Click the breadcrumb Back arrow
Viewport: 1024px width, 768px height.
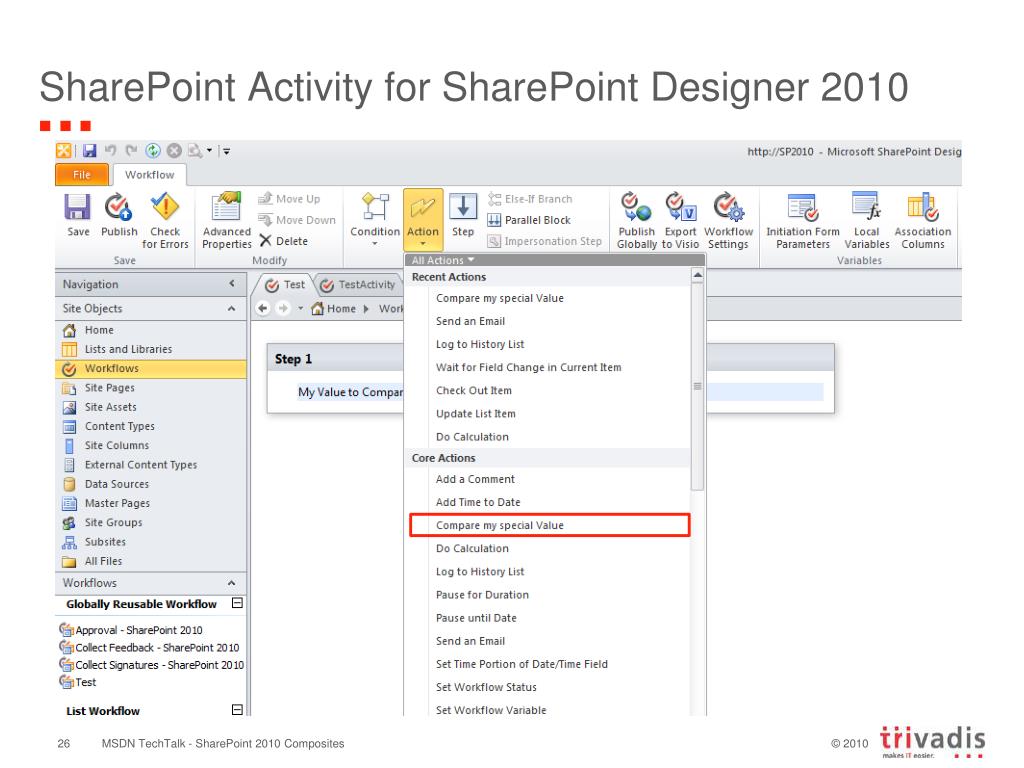click(263, 308)
